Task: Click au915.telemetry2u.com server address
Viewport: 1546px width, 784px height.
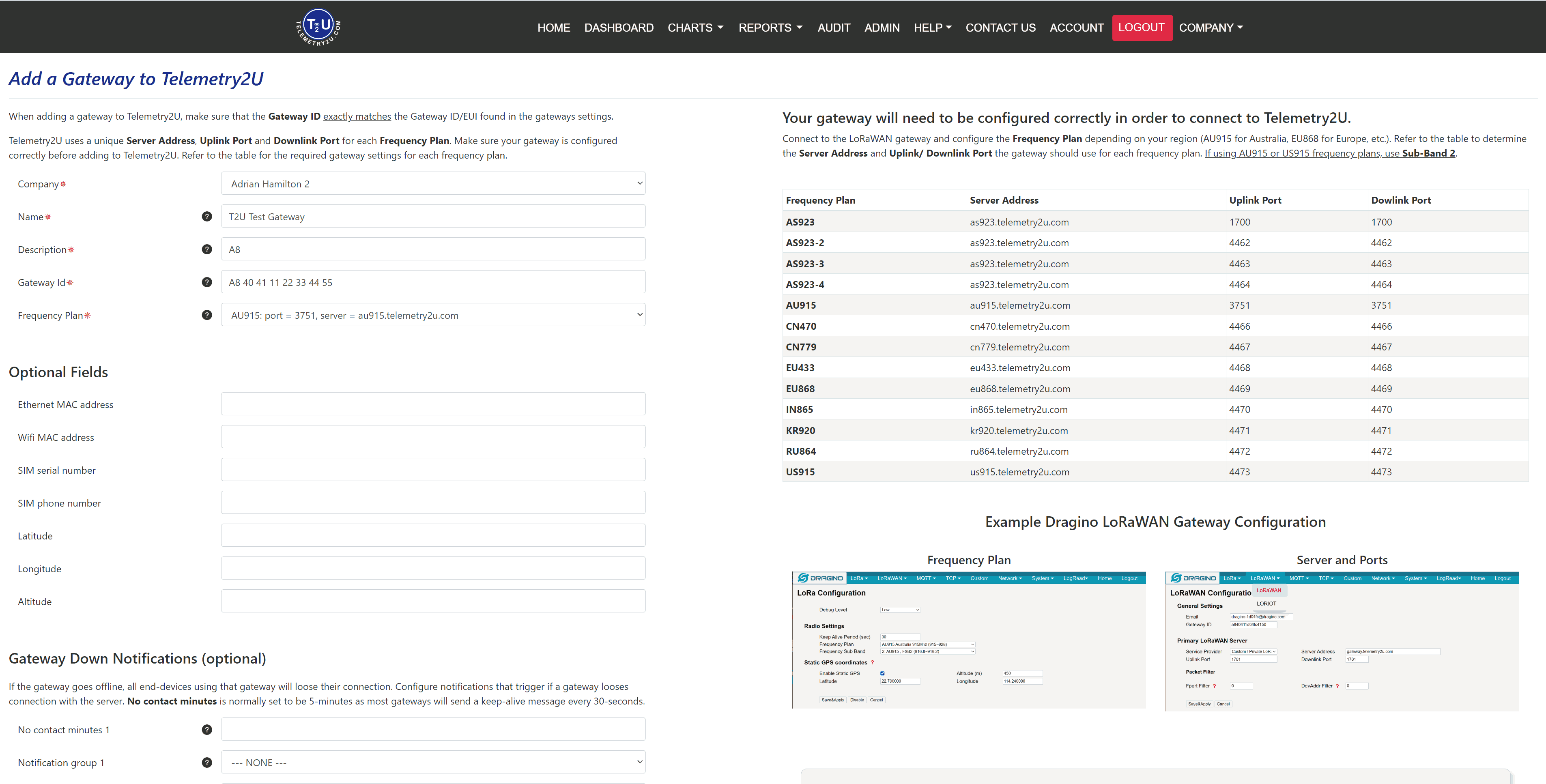Action: pyautogui.click(x=1020, y=305)
